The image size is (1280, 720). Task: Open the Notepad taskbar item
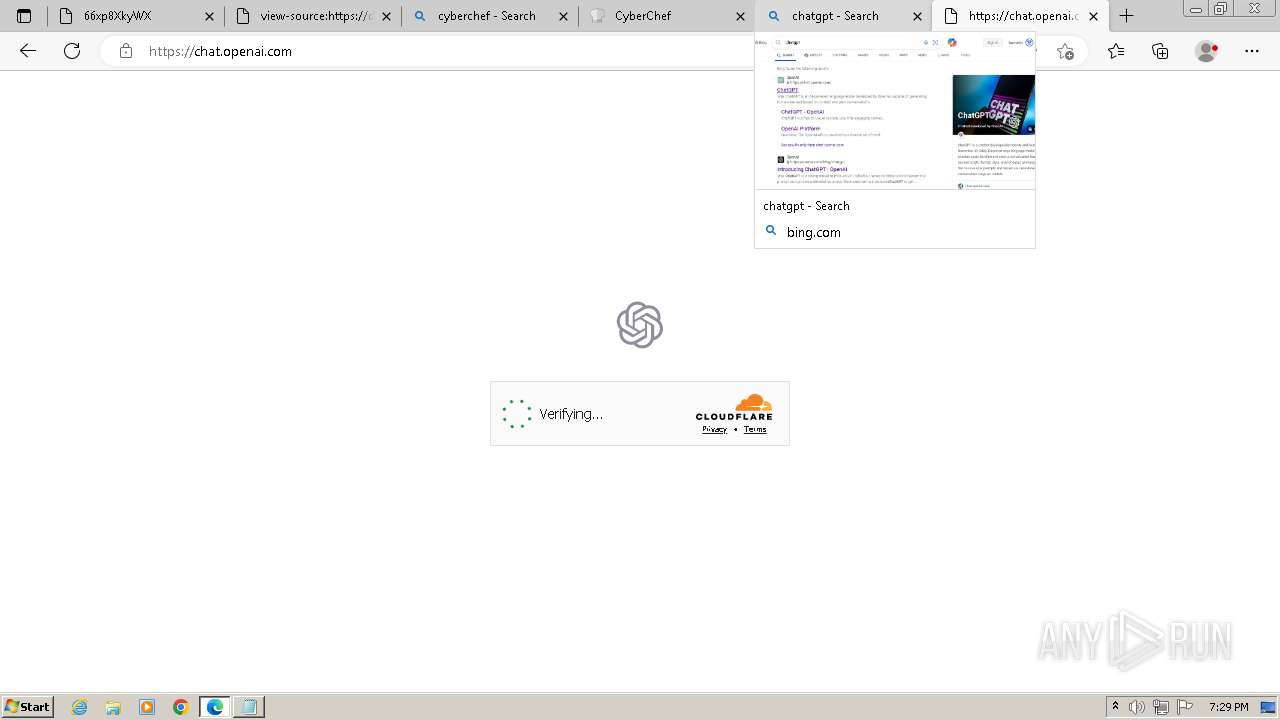pyautogui.click(x=249, y=707)
